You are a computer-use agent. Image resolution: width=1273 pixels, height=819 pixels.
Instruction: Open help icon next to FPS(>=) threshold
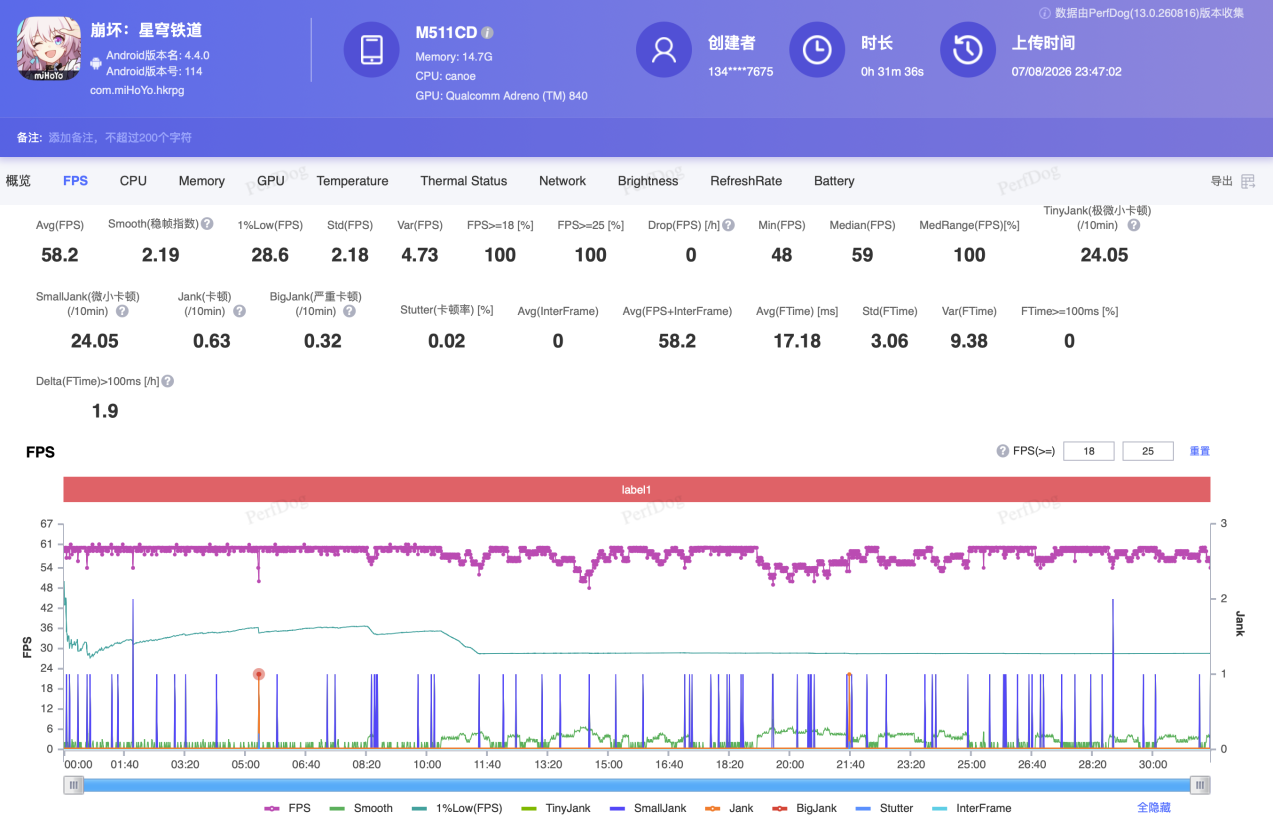click(1002, 451)
